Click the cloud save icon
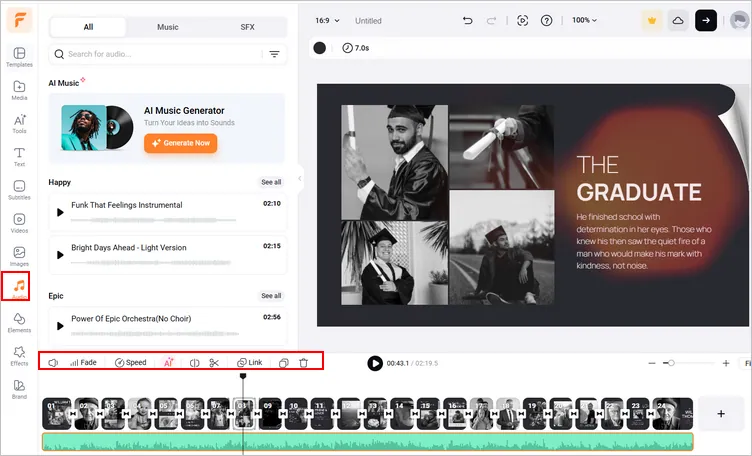The image size is (752, 456). coord(678,20)
